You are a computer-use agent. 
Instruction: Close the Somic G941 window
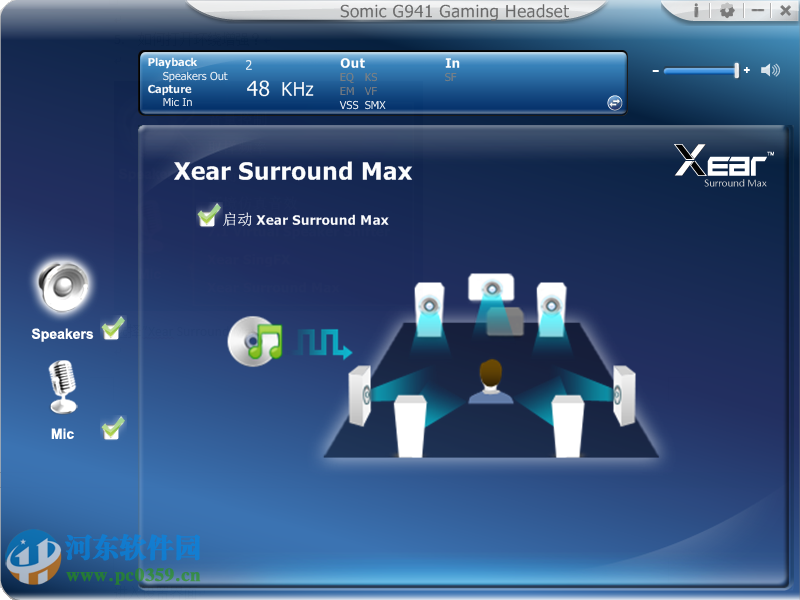pyautogui.click(x=786, y=10)
